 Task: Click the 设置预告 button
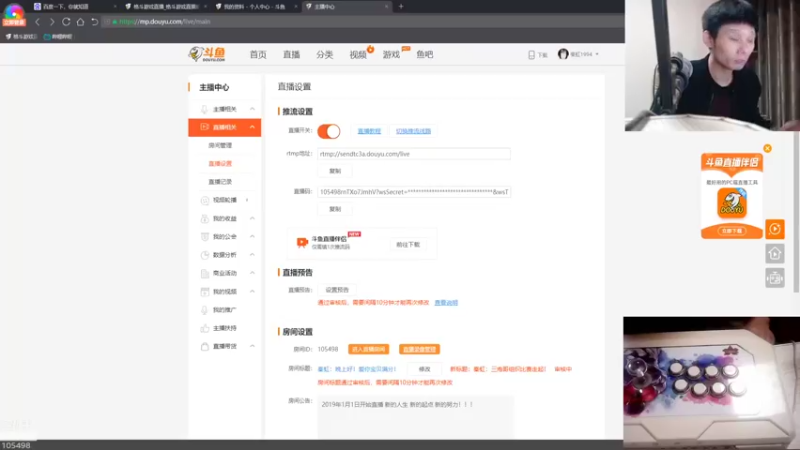(337, 290)
